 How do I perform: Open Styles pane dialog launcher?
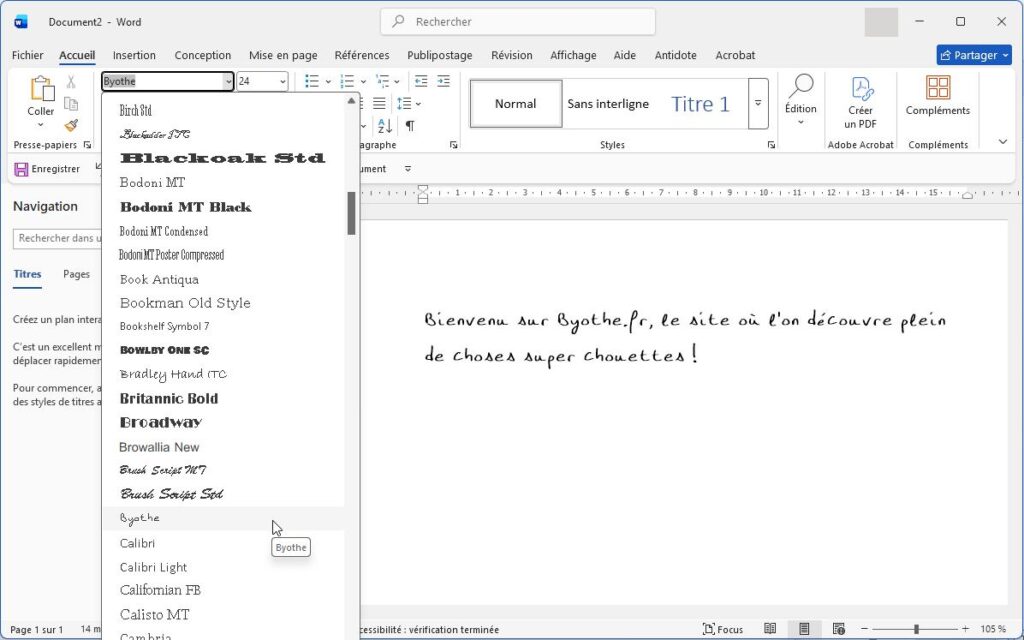pyautogui.click(x=771, y=145)
